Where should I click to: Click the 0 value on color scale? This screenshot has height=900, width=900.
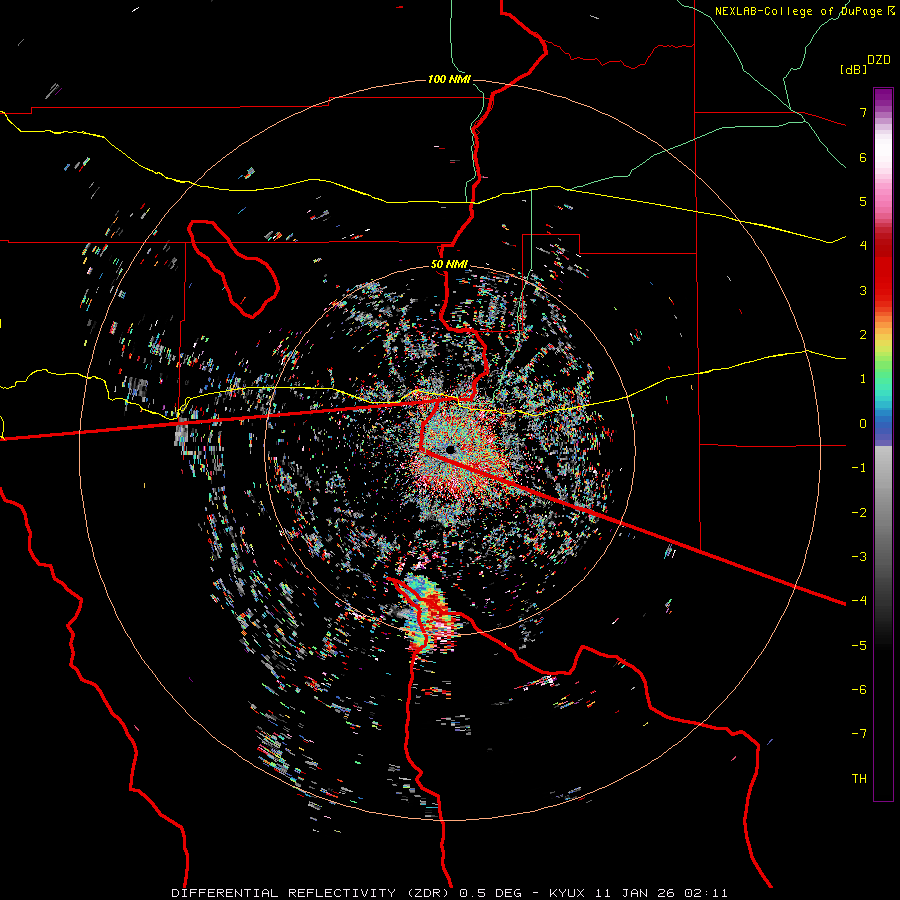coord(863,424)
